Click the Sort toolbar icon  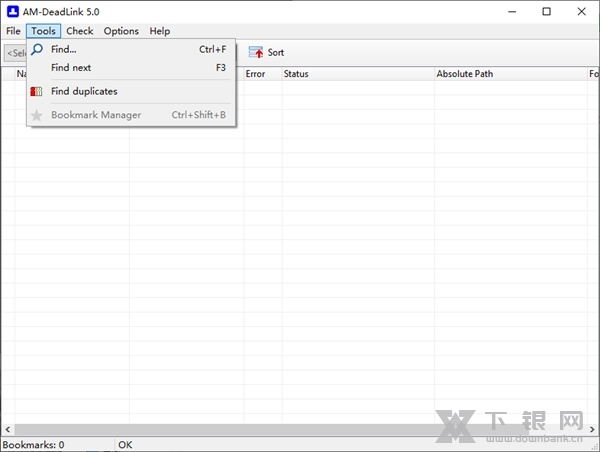(256, 52)
